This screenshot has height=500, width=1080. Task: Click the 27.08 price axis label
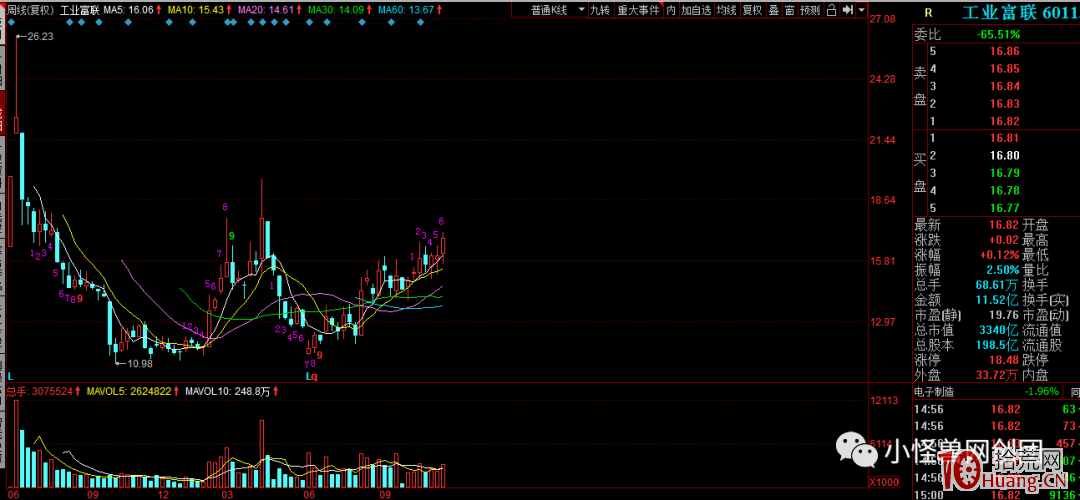pyautogui.click(x=882, y=19)
